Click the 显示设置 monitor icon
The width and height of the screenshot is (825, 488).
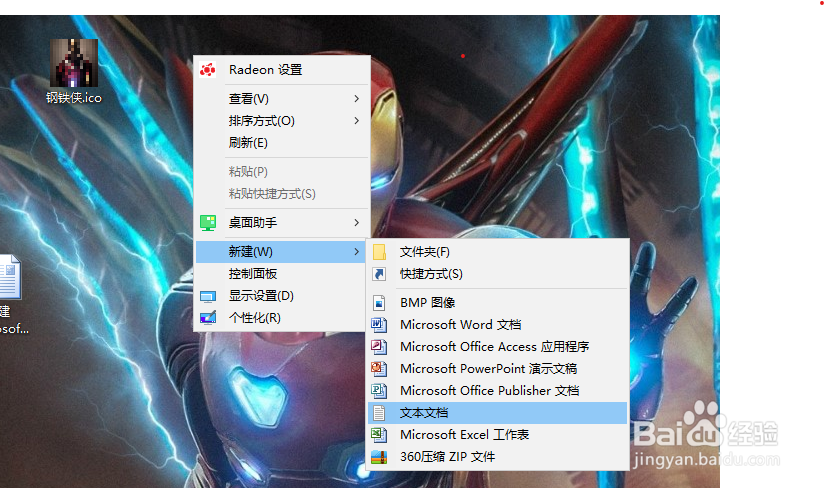click(208, 297)
